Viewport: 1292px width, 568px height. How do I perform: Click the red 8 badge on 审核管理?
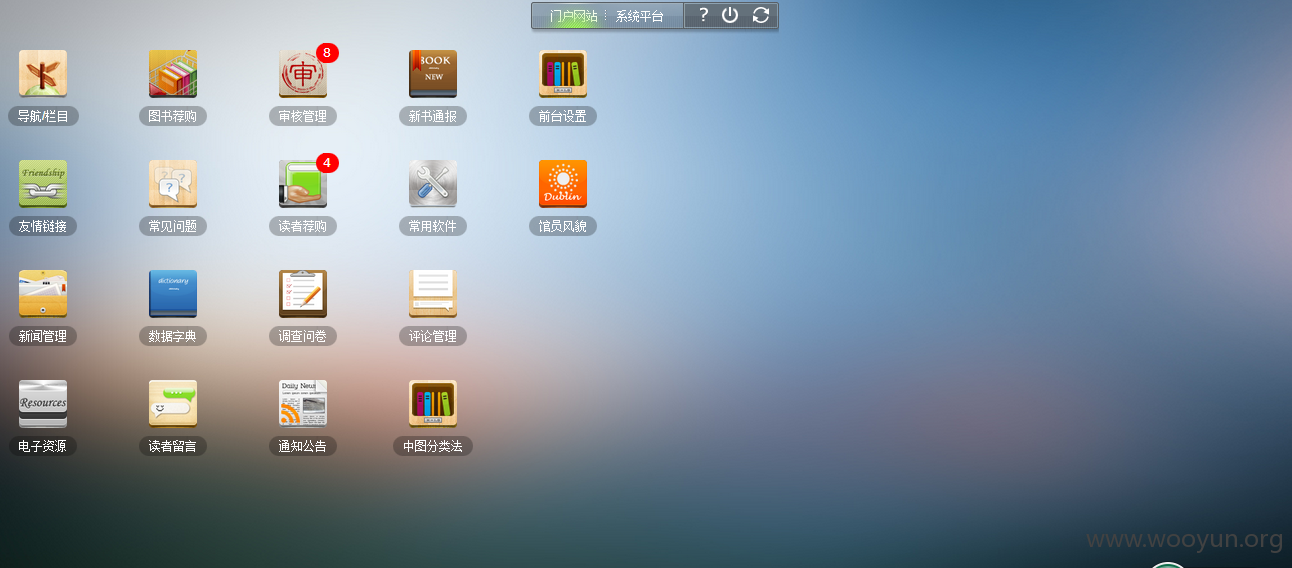click(327, 53)
